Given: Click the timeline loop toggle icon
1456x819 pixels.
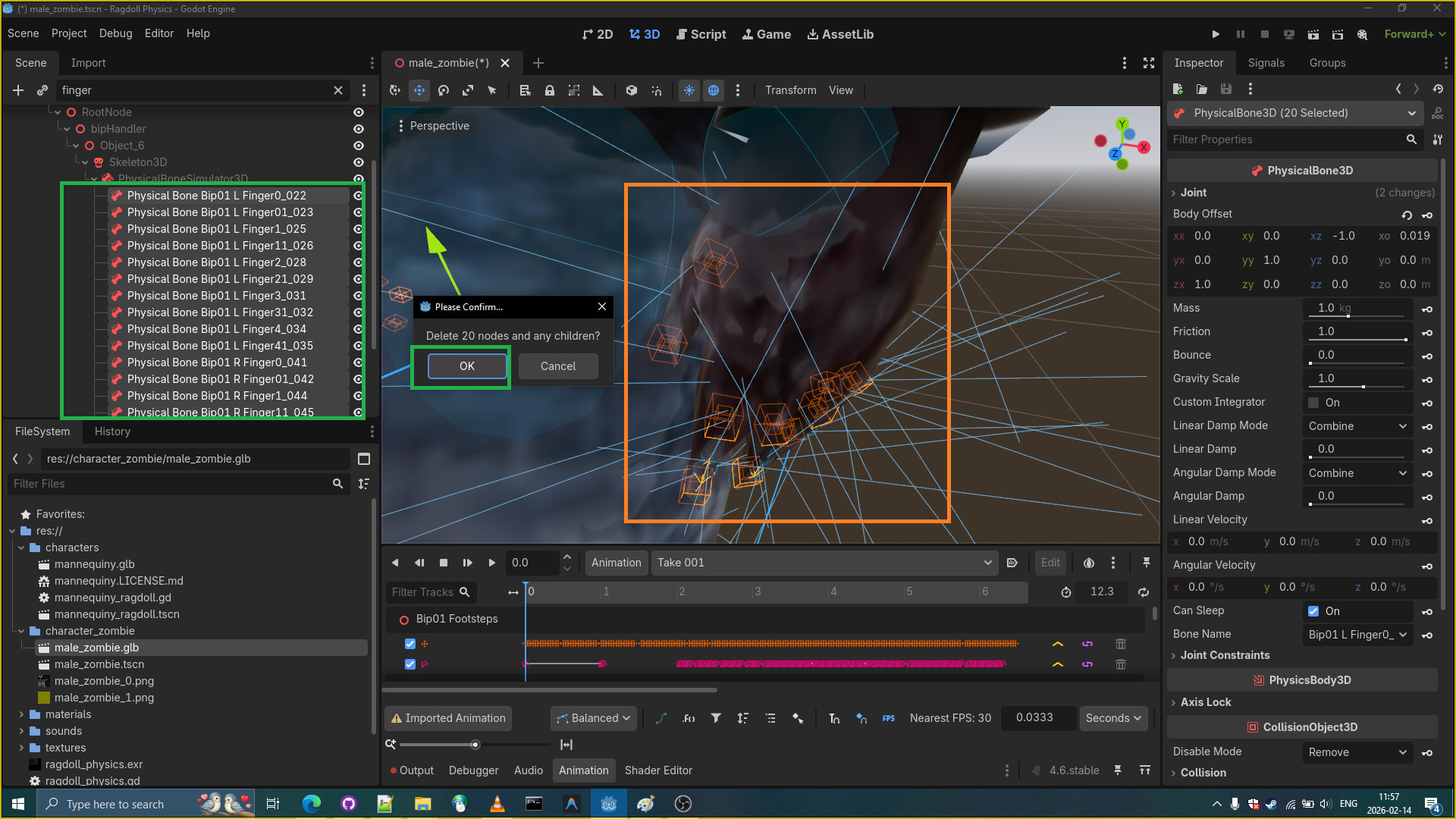Looking at the screenshot, I should tap(1144, 592).
